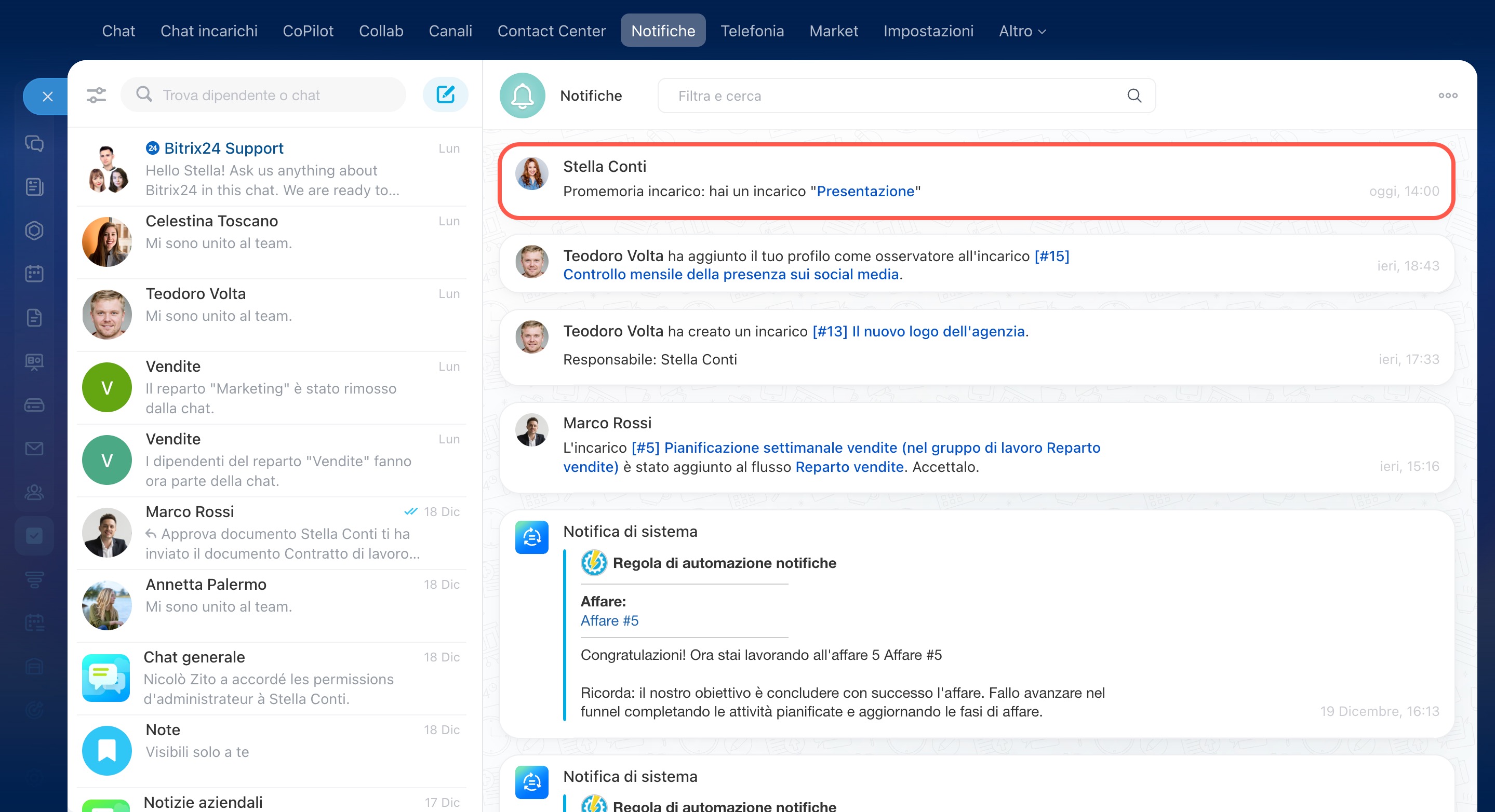Click Teodoro Volta's avatar in the chat list

click(107, 314)
